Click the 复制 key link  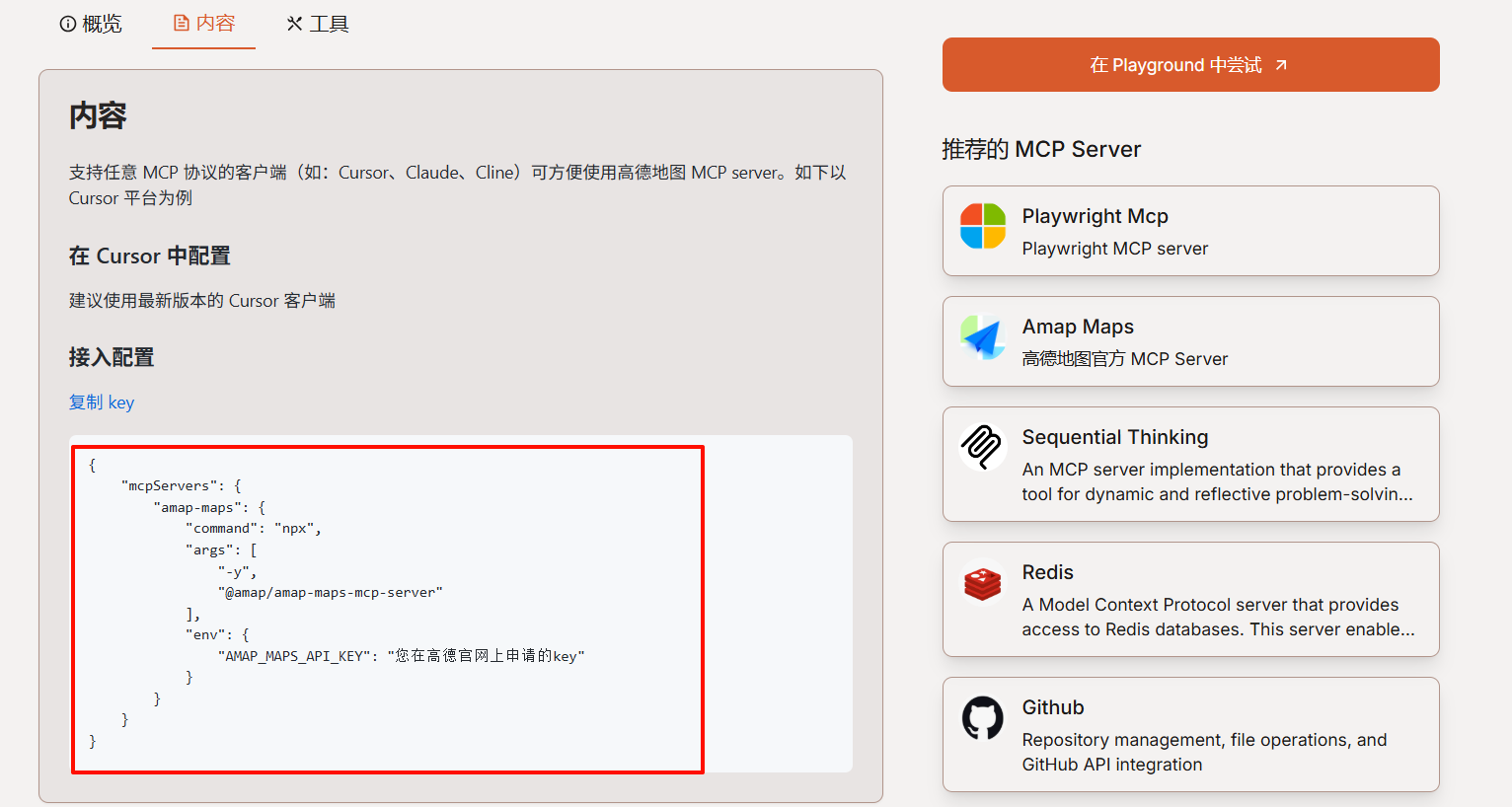(102, 403)
